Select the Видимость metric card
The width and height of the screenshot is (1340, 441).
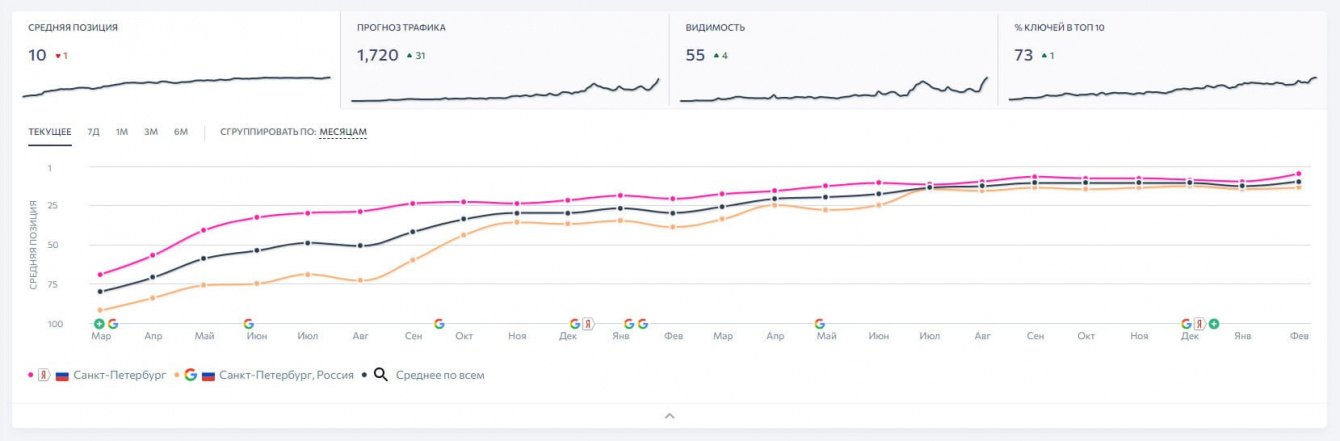tap(833, 60)
